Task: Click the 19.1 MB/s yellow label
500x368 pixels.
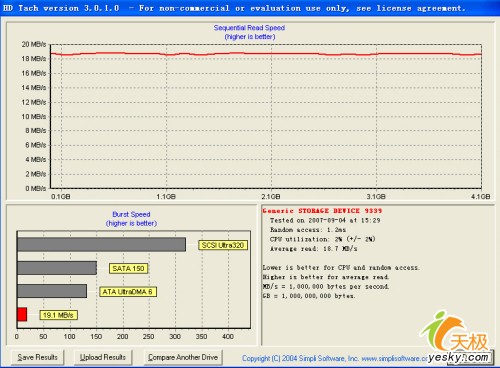Action: point(59,315)
